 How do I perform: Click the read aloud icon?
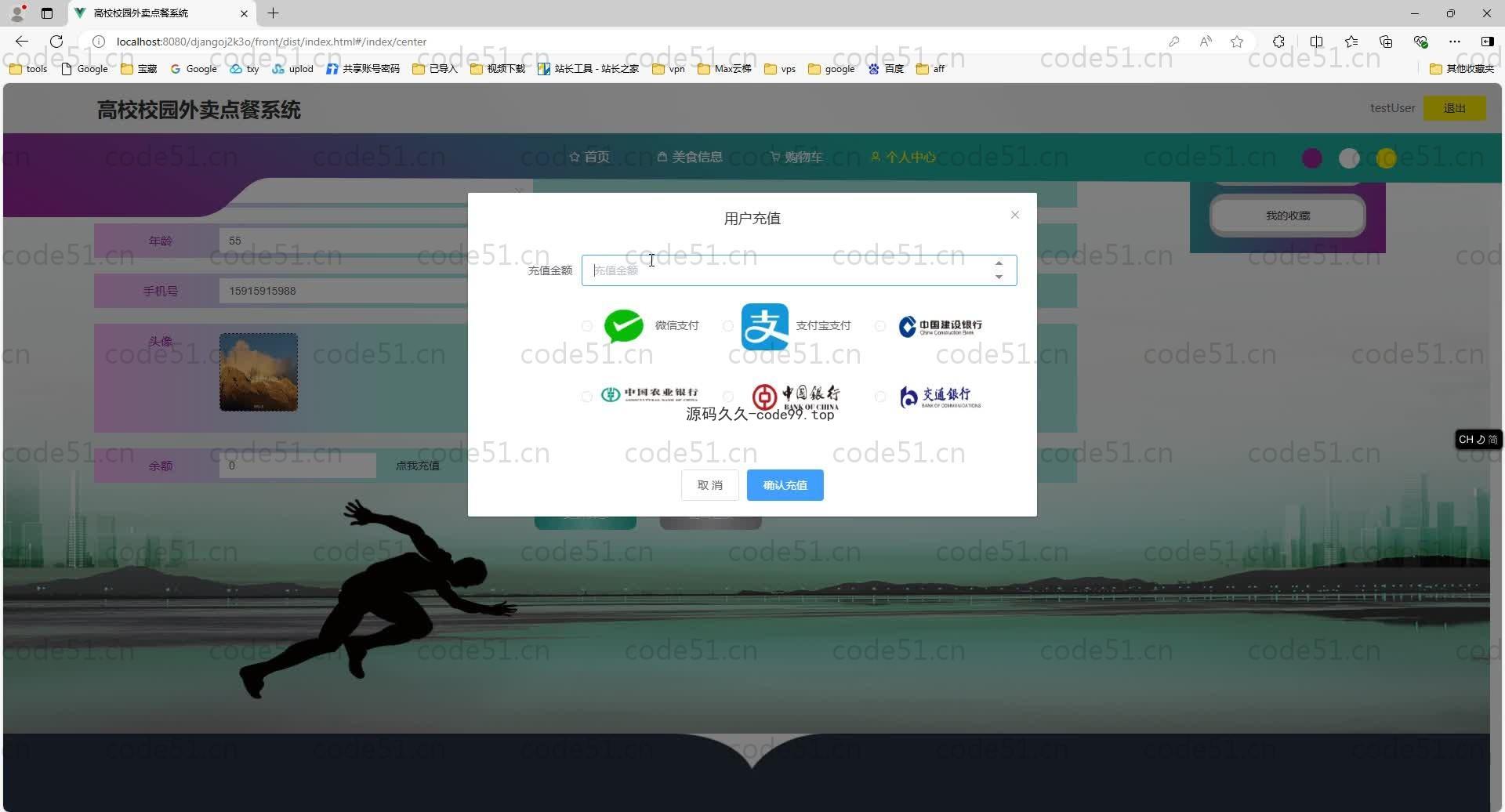1206,42
